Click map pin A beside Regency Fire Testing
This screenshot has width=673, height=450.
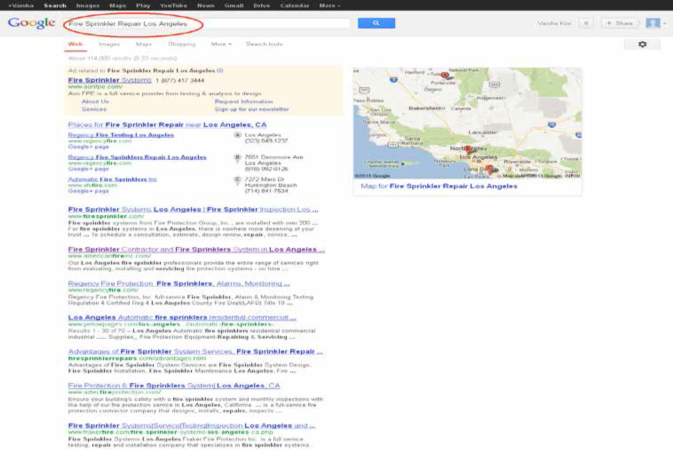[237, 135]
